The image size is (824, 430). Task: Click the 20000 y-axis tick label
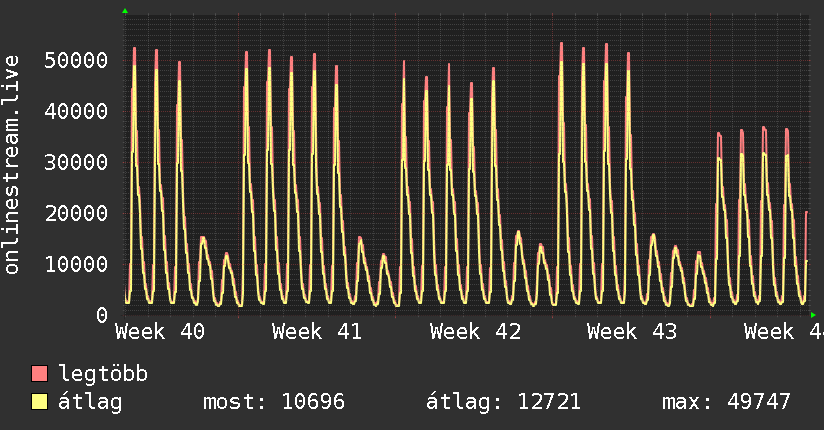coord(76,213)
